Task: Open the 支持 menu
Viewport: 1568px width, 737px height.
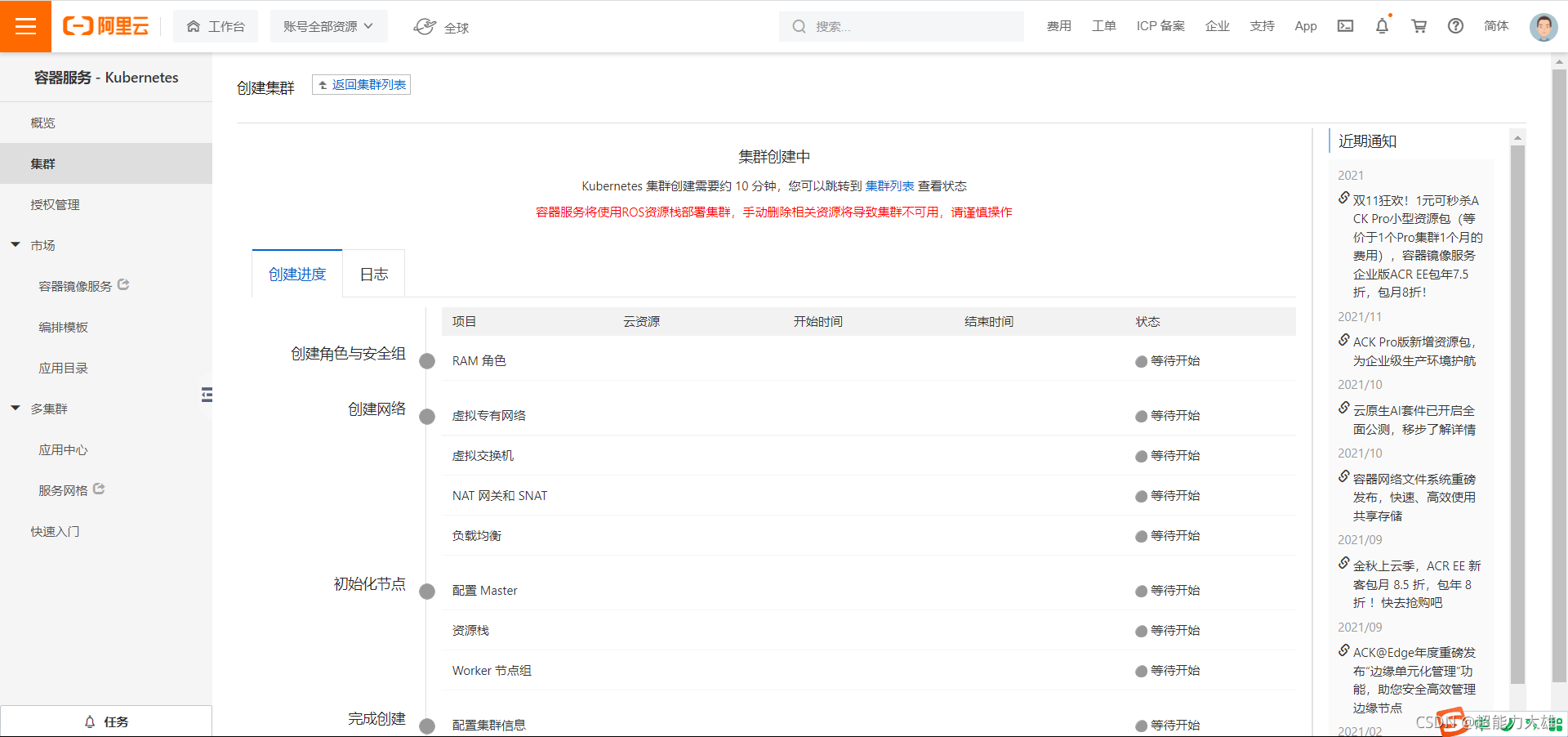Action: (1262, 26)
